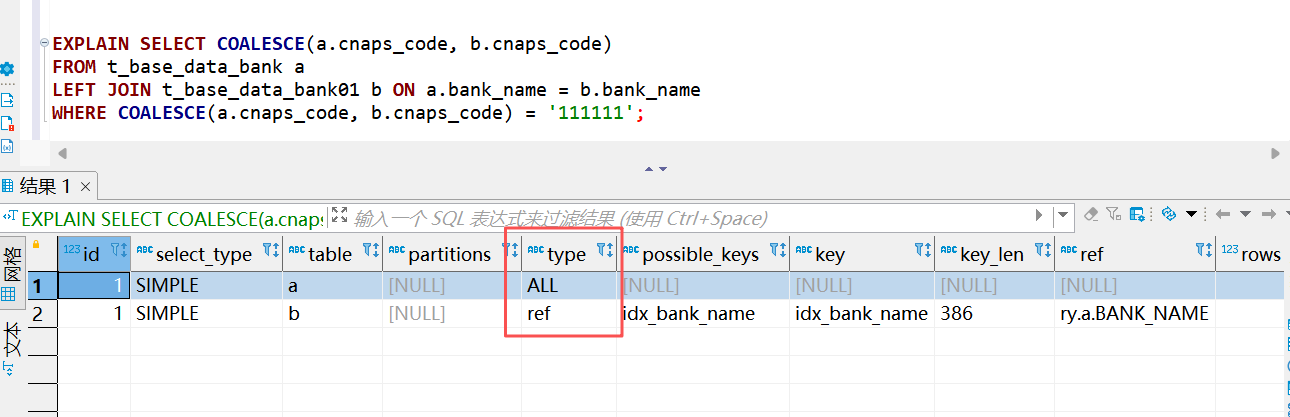This screenshot has height=417, width=1290.
Task: Click the SQL filter expression input
Action: tap(690, 217)
